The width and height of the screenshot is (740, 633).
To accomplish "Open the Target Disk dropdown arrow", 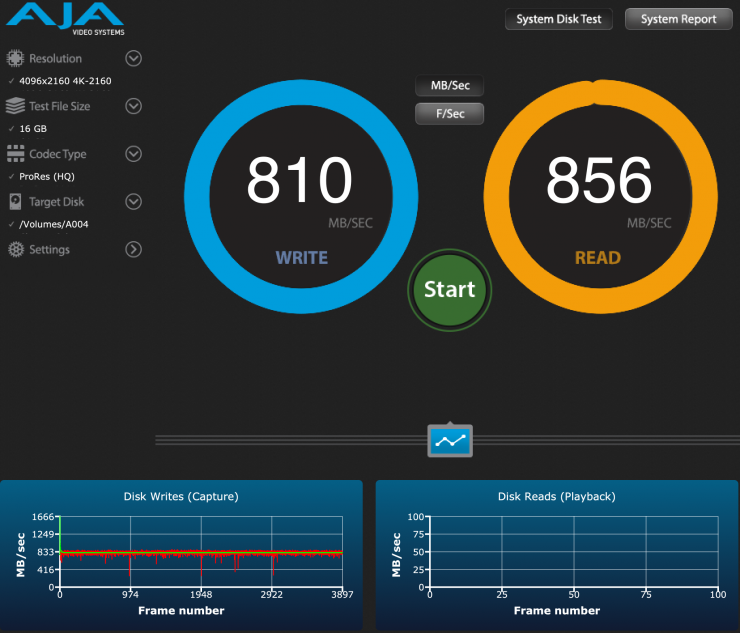I will click(133, 202).
